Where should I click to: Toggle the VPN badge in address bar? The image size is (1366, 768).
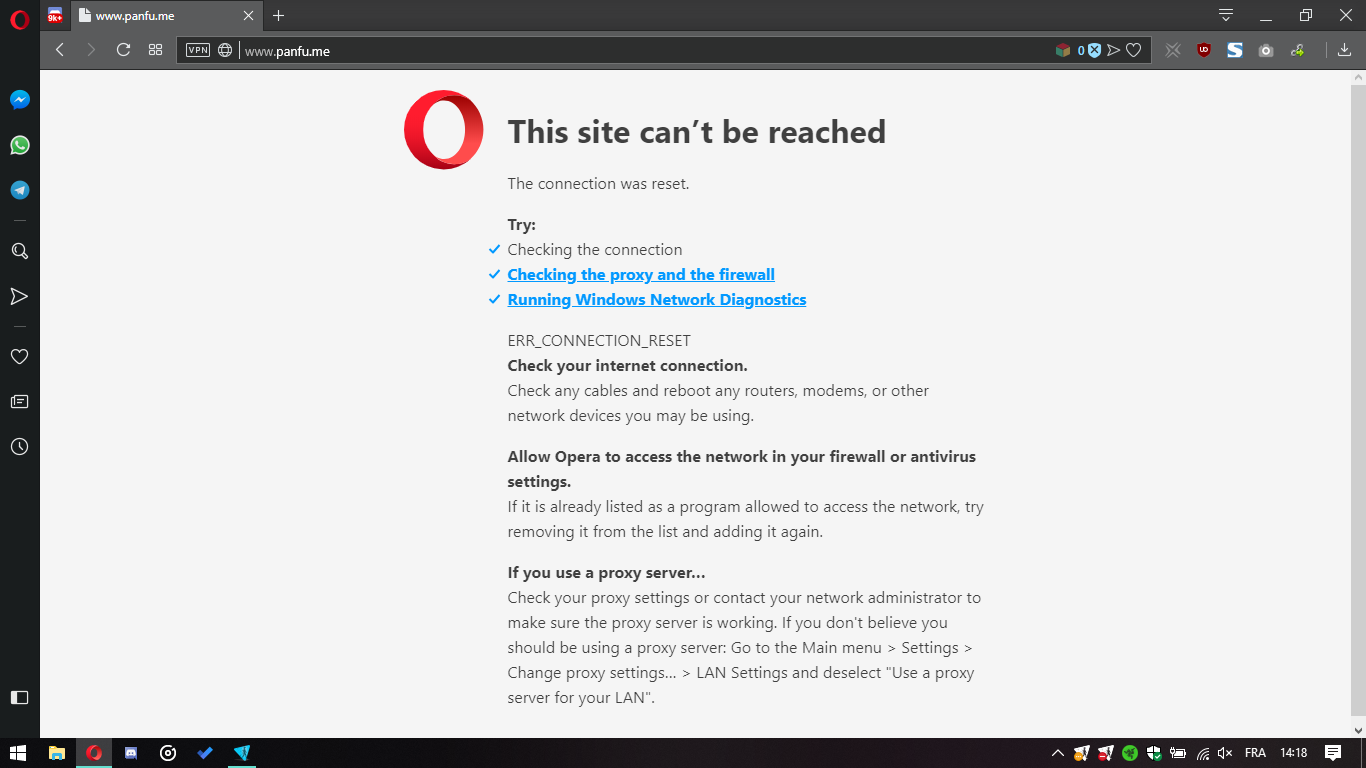(198, 50)
